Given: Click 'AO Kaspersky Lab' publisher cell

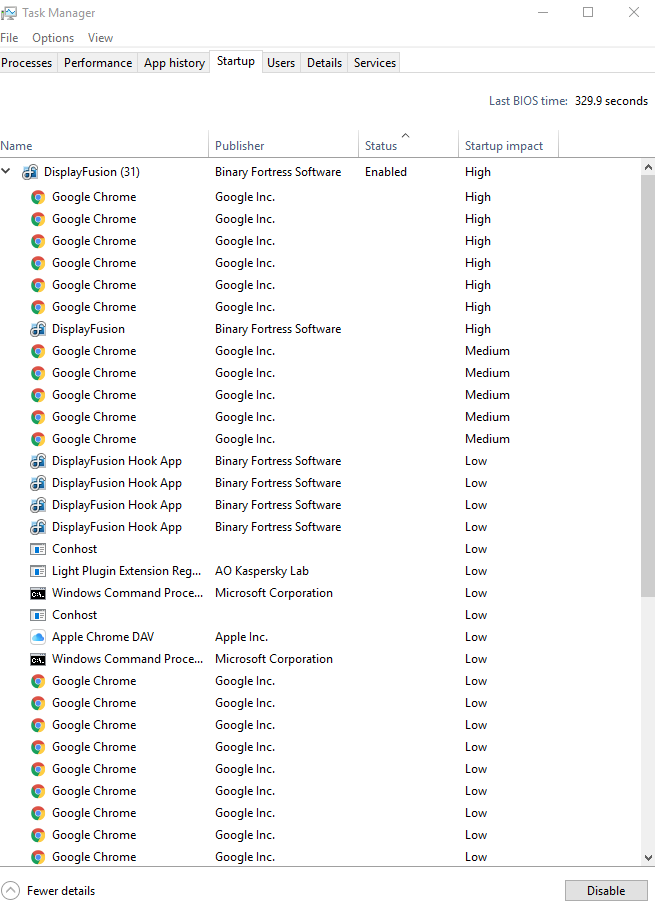Looking at the screenshot, I should click(262, 571).
